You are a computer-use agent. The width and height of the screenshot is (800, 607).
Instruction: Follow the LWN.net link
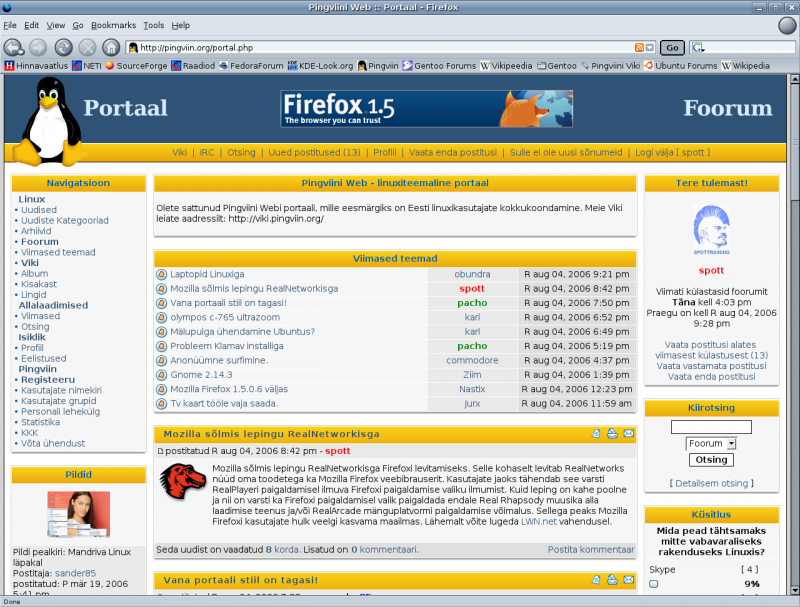[538, 521]
